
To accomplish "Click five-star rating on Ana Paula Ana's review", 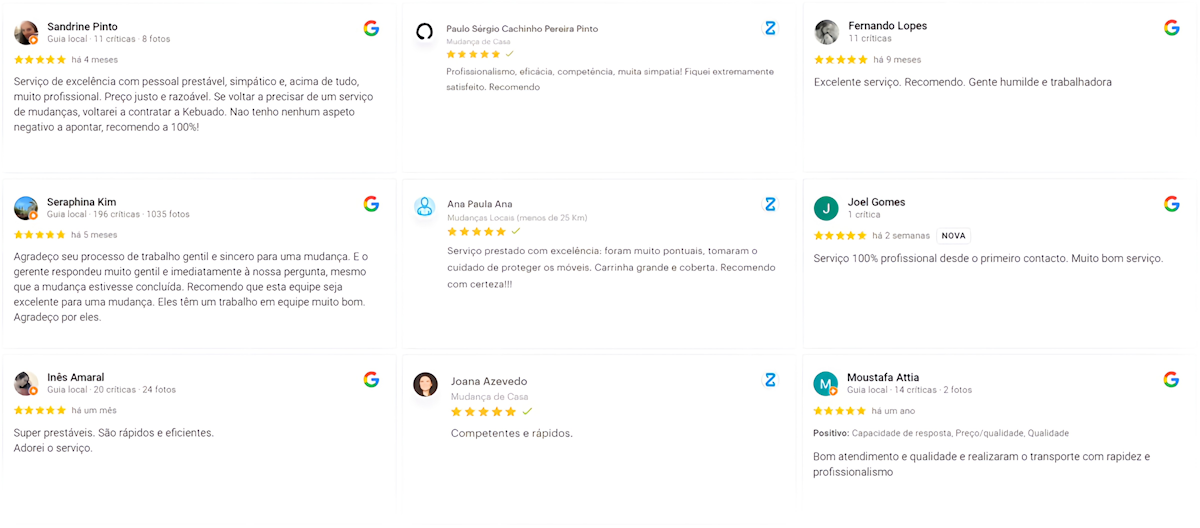I will click(x=476, y=231).
